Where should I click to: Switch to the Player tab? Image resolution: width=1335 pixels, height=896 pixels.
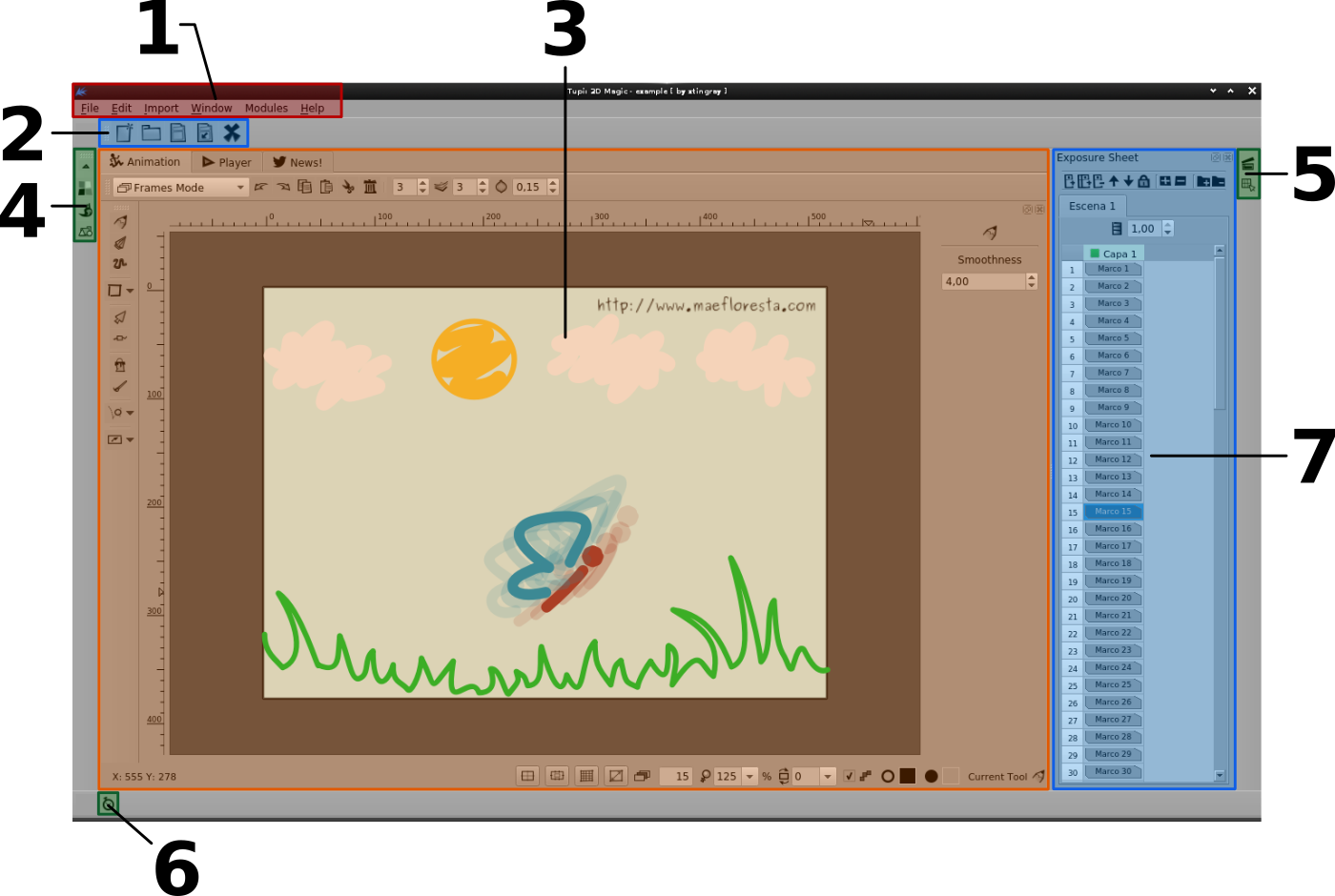pos(227,162)
